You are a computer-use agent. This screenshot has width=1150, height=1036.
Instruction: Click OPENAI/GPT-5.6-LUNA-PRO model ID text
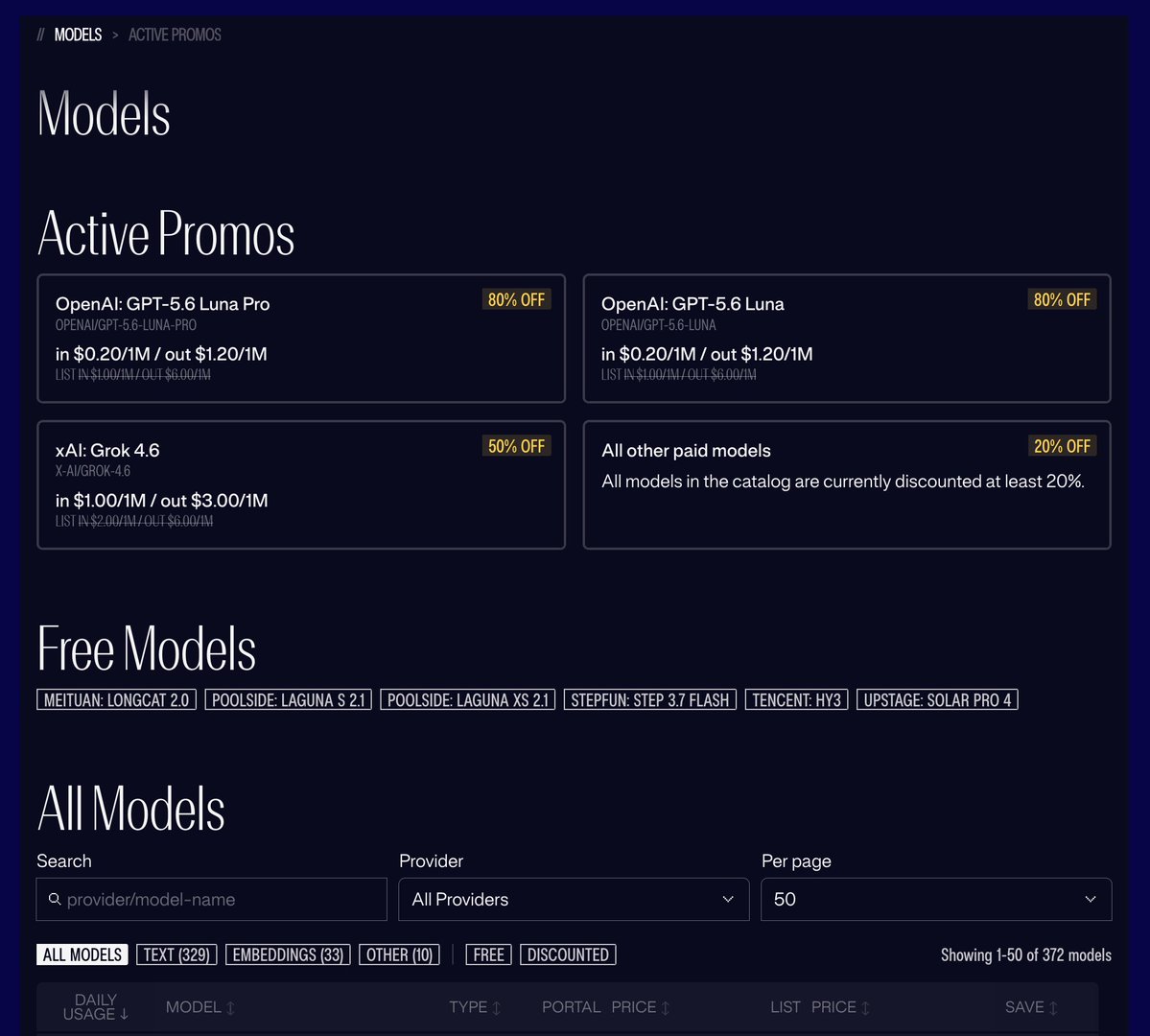[x=127, y=325]
